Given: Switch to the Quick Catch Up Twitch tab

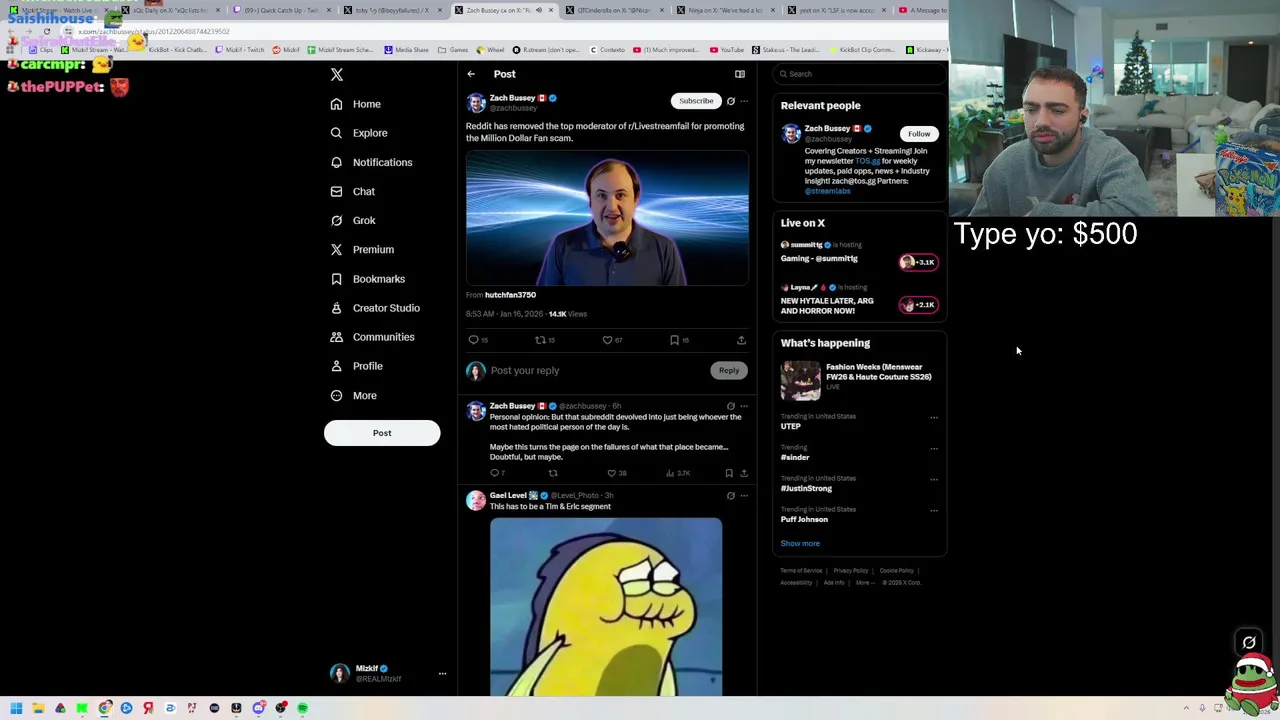Looking at the screenshot, I should pos(281,10).
